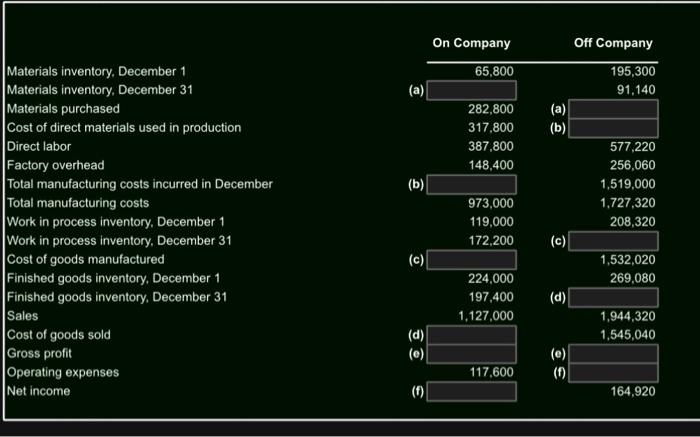Screen dimensions: 700x437
Task: Click the value 256,060
Action: (633, 165)
